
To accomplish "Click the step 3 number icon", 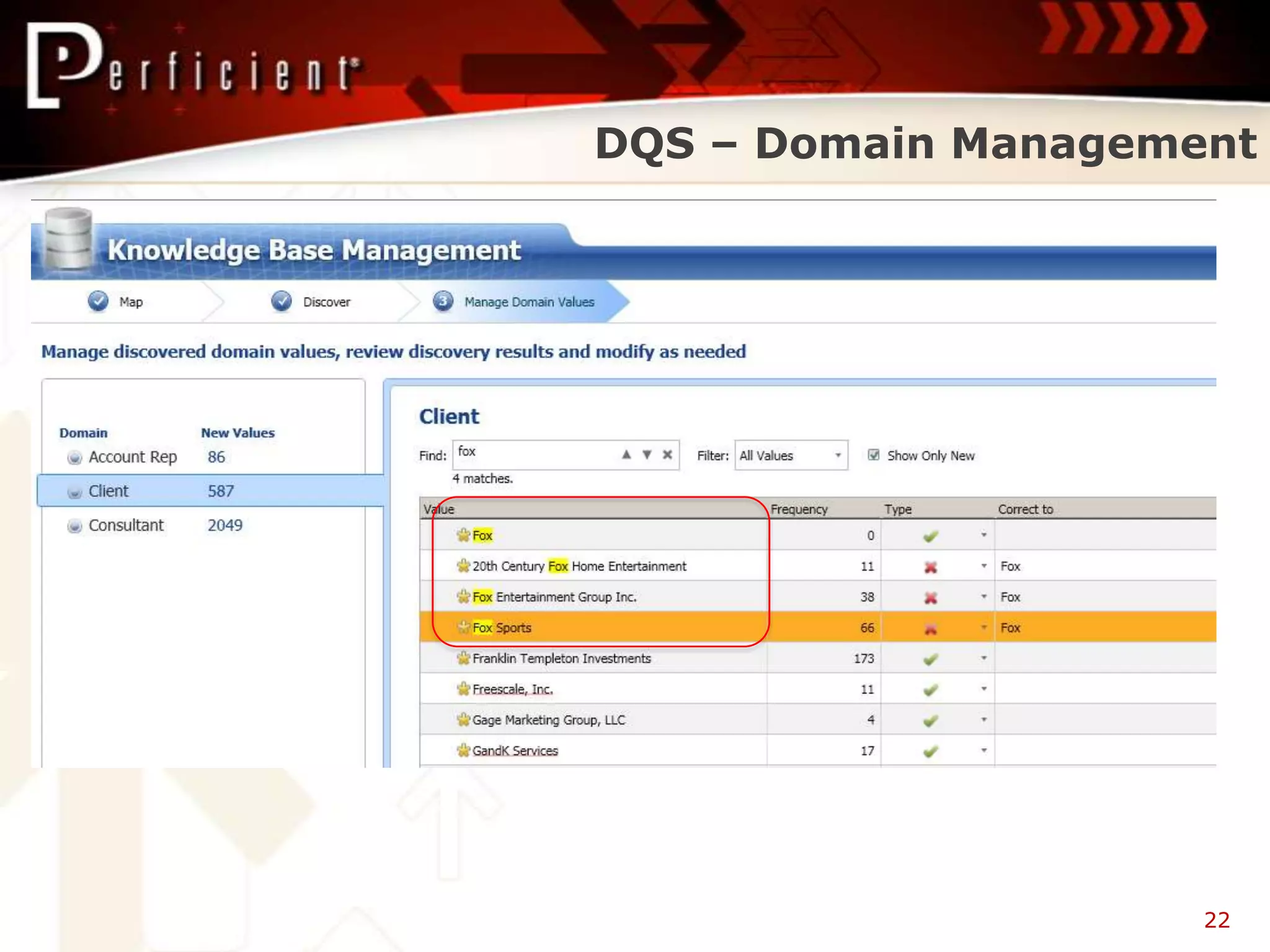I will coord(443,301).
